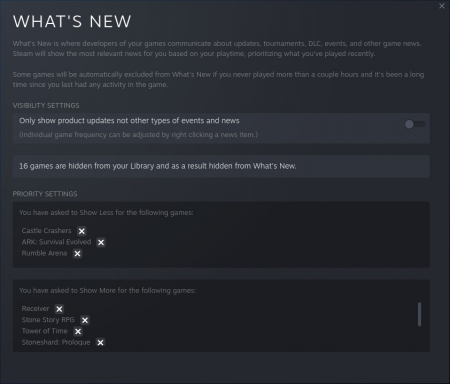The width and height of the screenshot is (450, 384).
Task: Remove ARK: Survival Evolved from Show Less
Action: point(101,242)
